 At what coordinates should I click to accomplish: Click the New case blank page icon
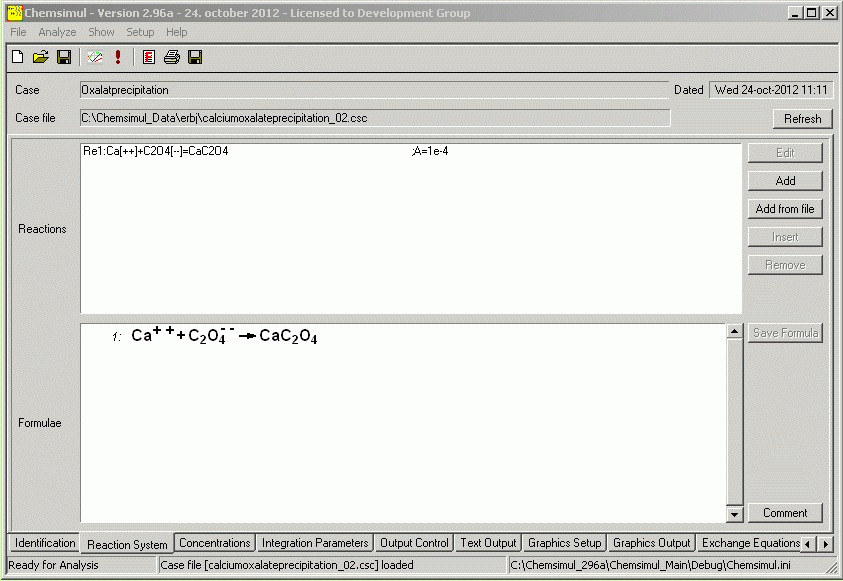tap(18, 57)
